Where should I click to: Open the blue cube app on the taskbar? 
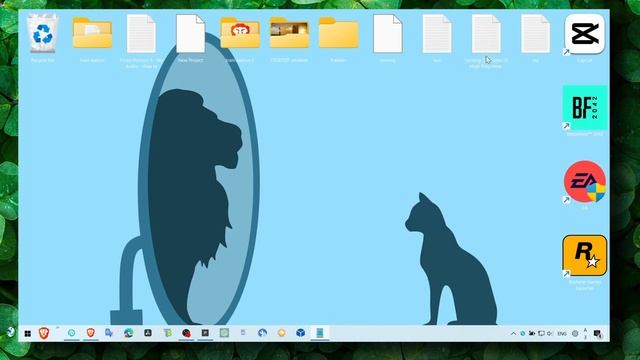(x=300, y=333)
